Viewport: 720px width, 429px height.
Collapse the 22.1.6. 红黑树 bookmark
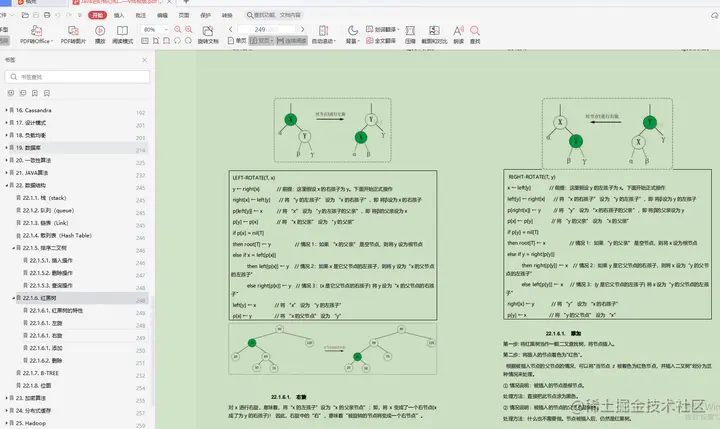[x=13, y=298]
